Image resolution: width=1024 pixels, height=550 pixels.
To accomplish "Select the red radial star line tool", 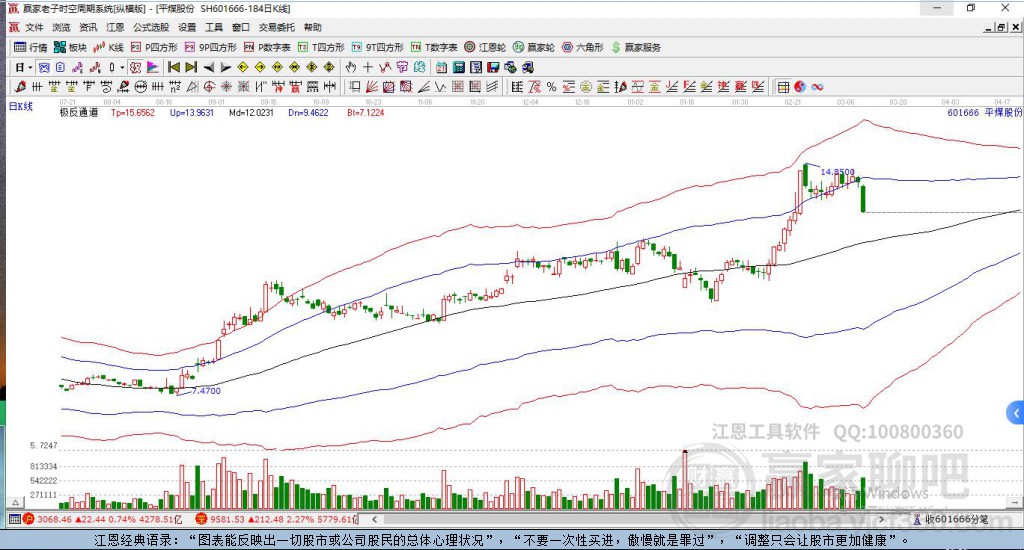I will coord(225,86).
